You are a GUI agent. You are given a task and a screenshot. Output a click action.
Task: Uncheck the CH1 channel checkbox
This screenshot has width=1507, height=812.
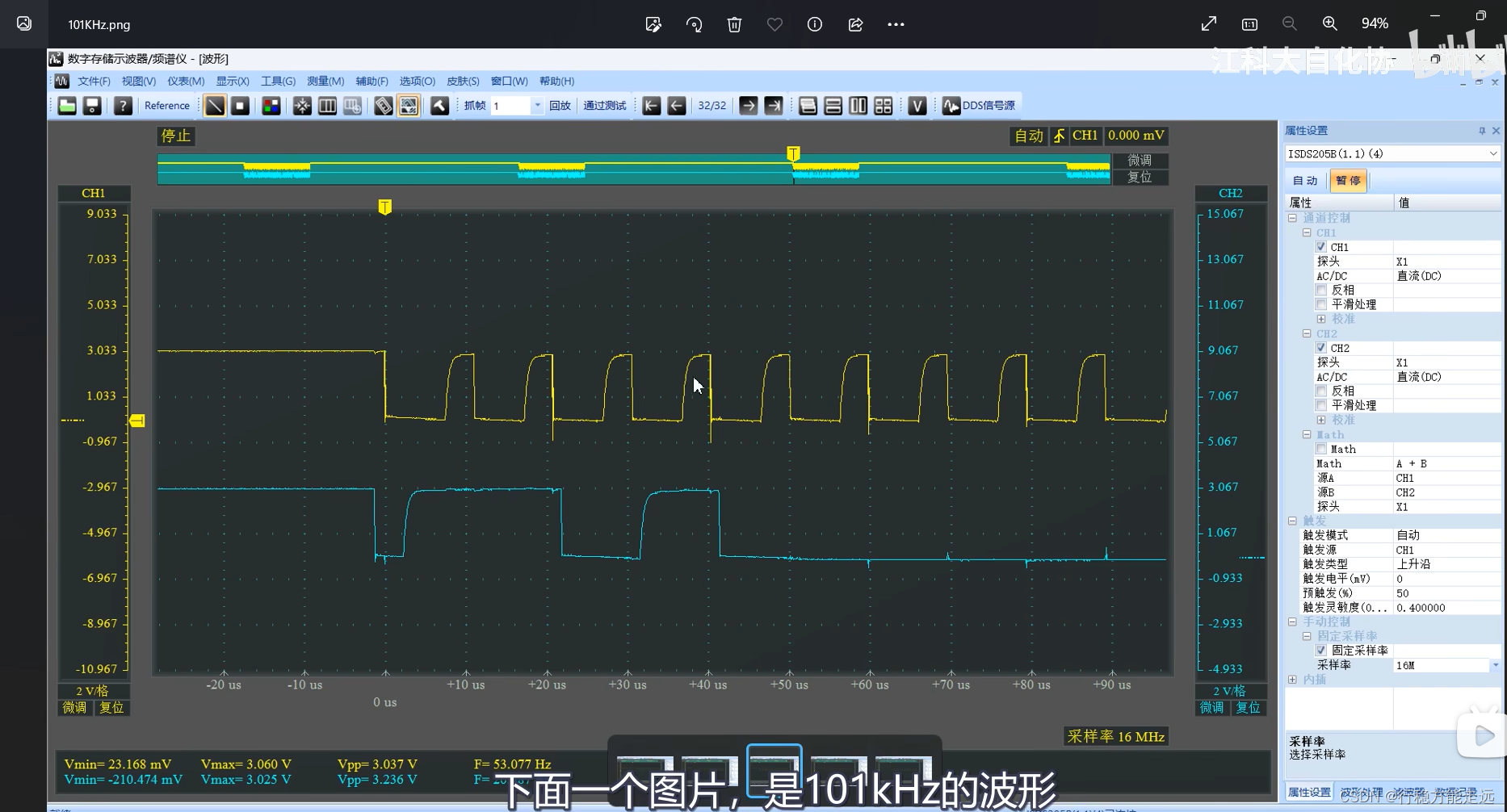[x=1321, y=247]
